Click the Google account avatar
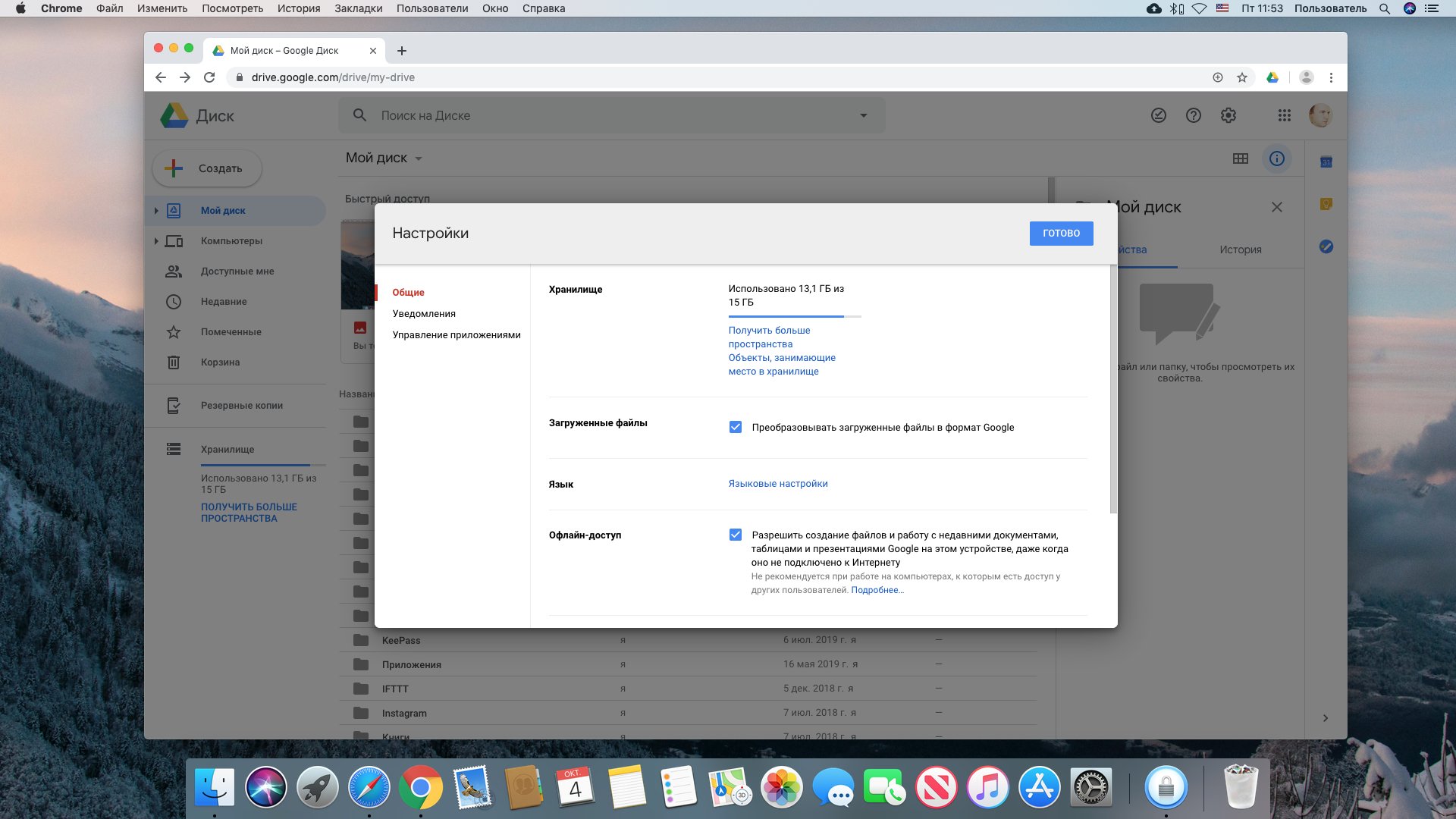 (x=1320, y=115)
